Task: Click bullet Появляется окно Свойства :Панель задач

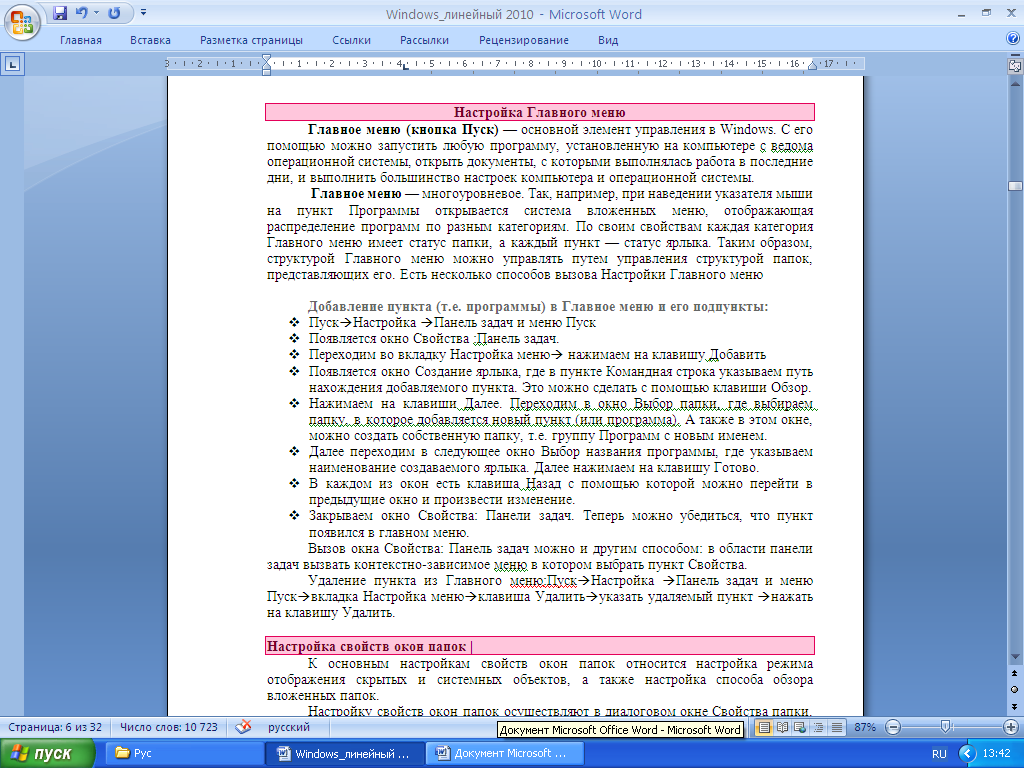Action: click(434, 338)
